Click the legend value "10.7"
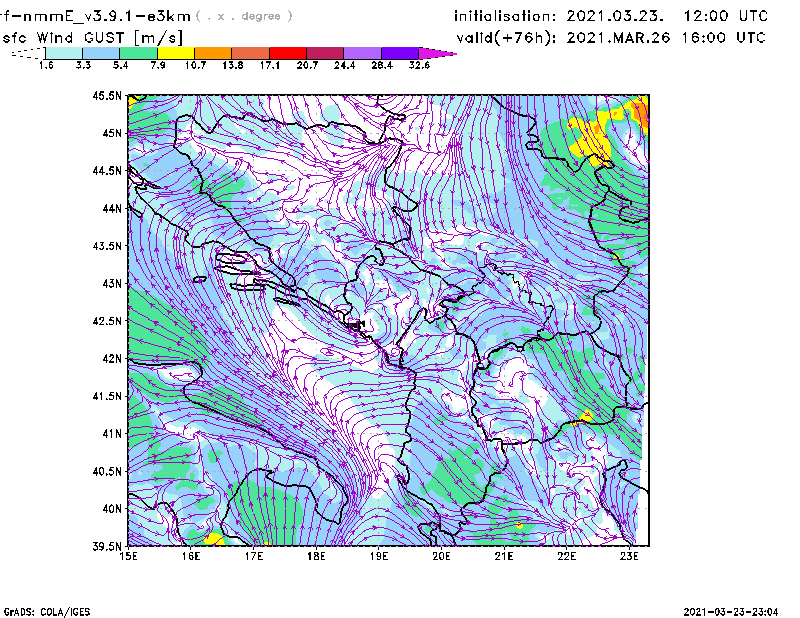Image resolution: width=800 pixels, height=618 pixels. tap(195, 65)
